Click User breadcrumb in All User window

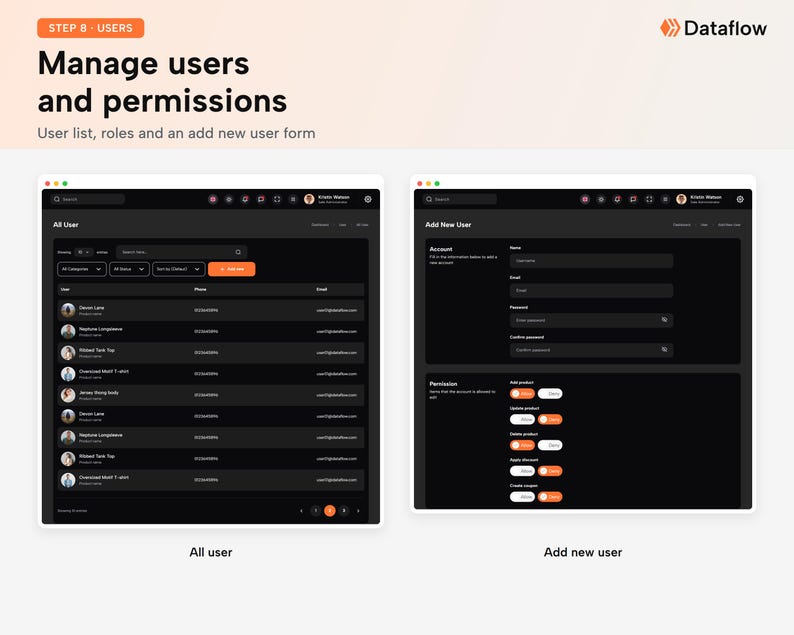[343, 225]
